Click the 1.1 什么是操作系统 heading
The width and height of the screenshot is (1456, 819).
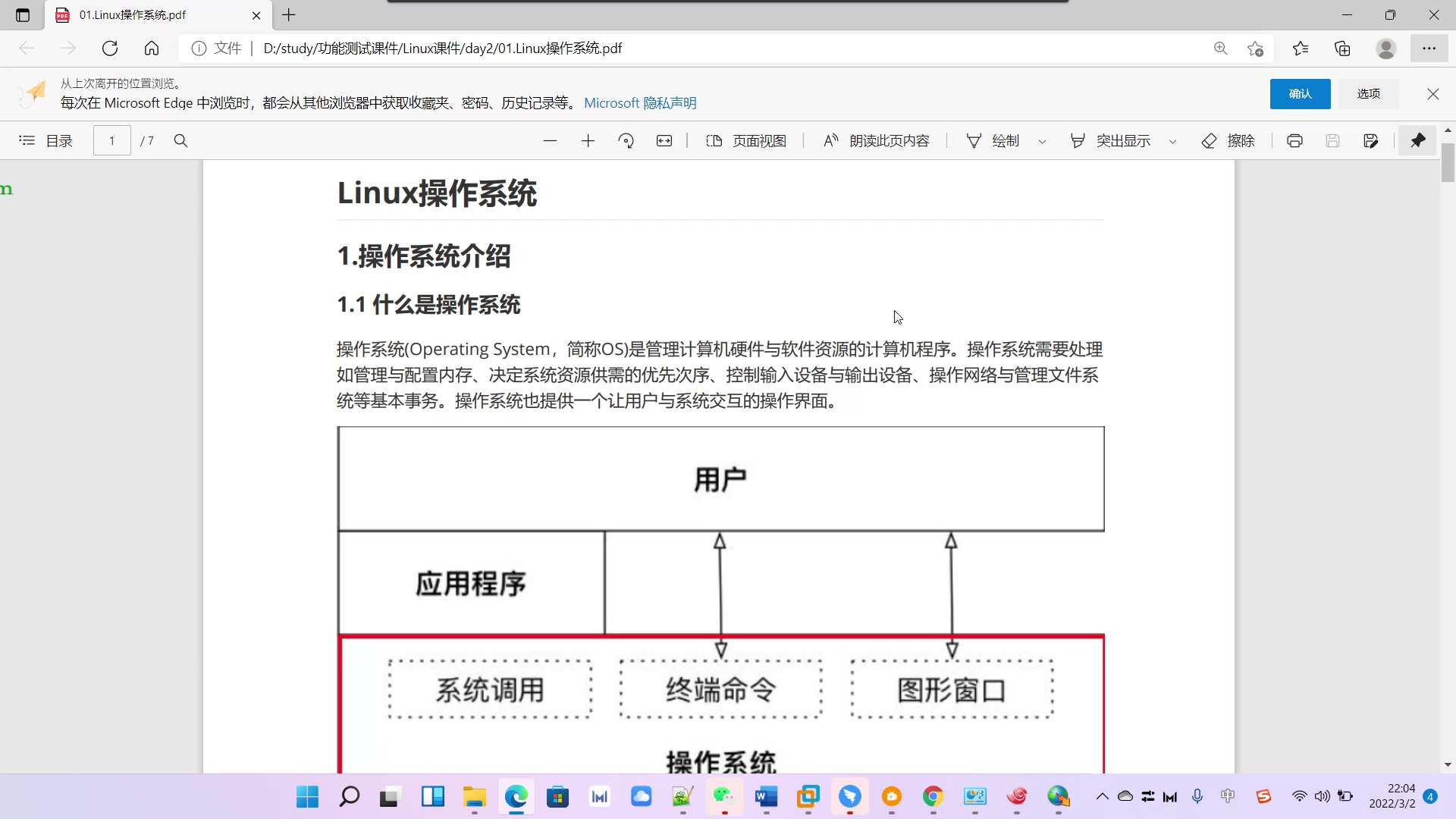(428, 305)
